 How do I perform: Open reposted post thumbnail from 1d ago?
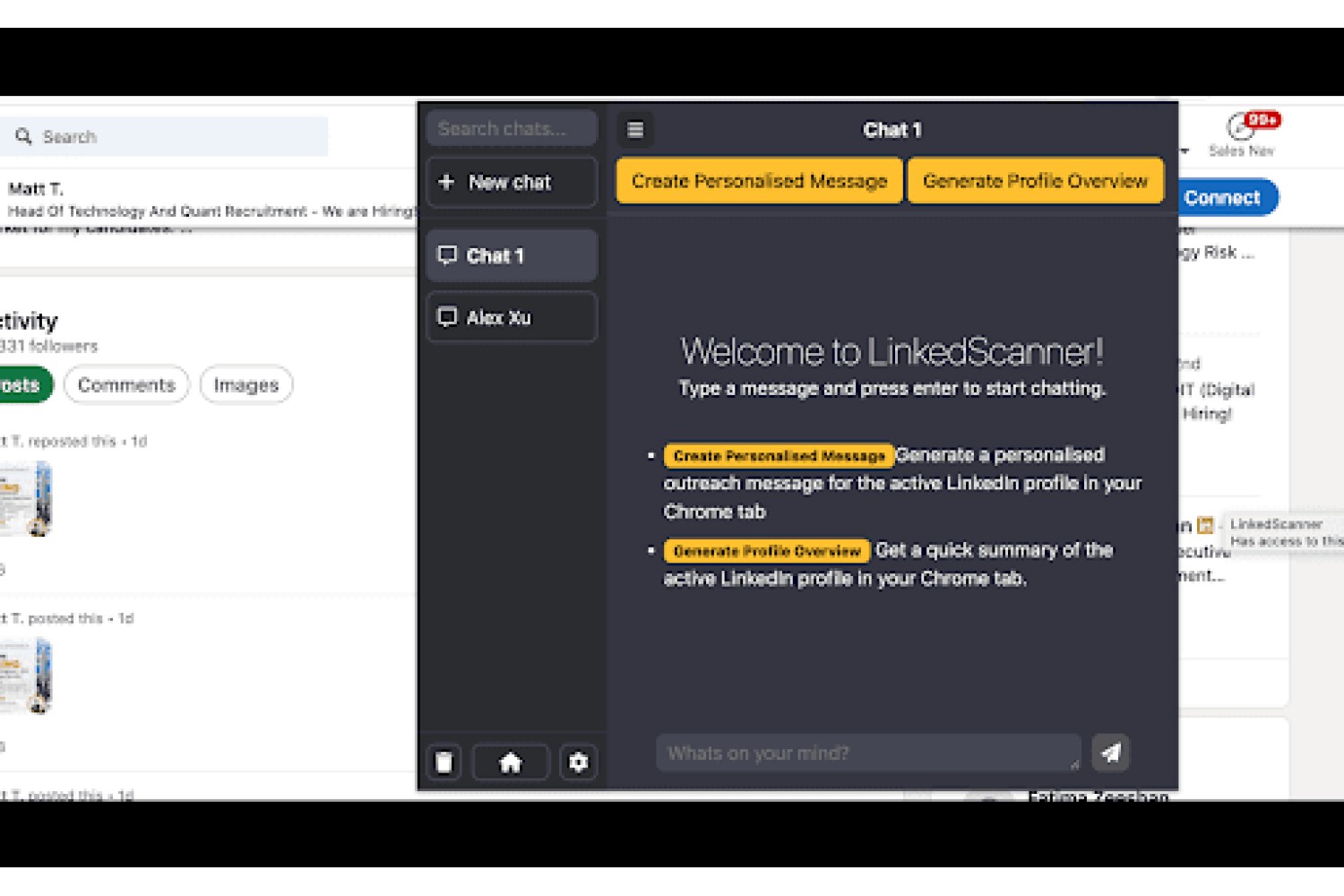coord(26,498)
